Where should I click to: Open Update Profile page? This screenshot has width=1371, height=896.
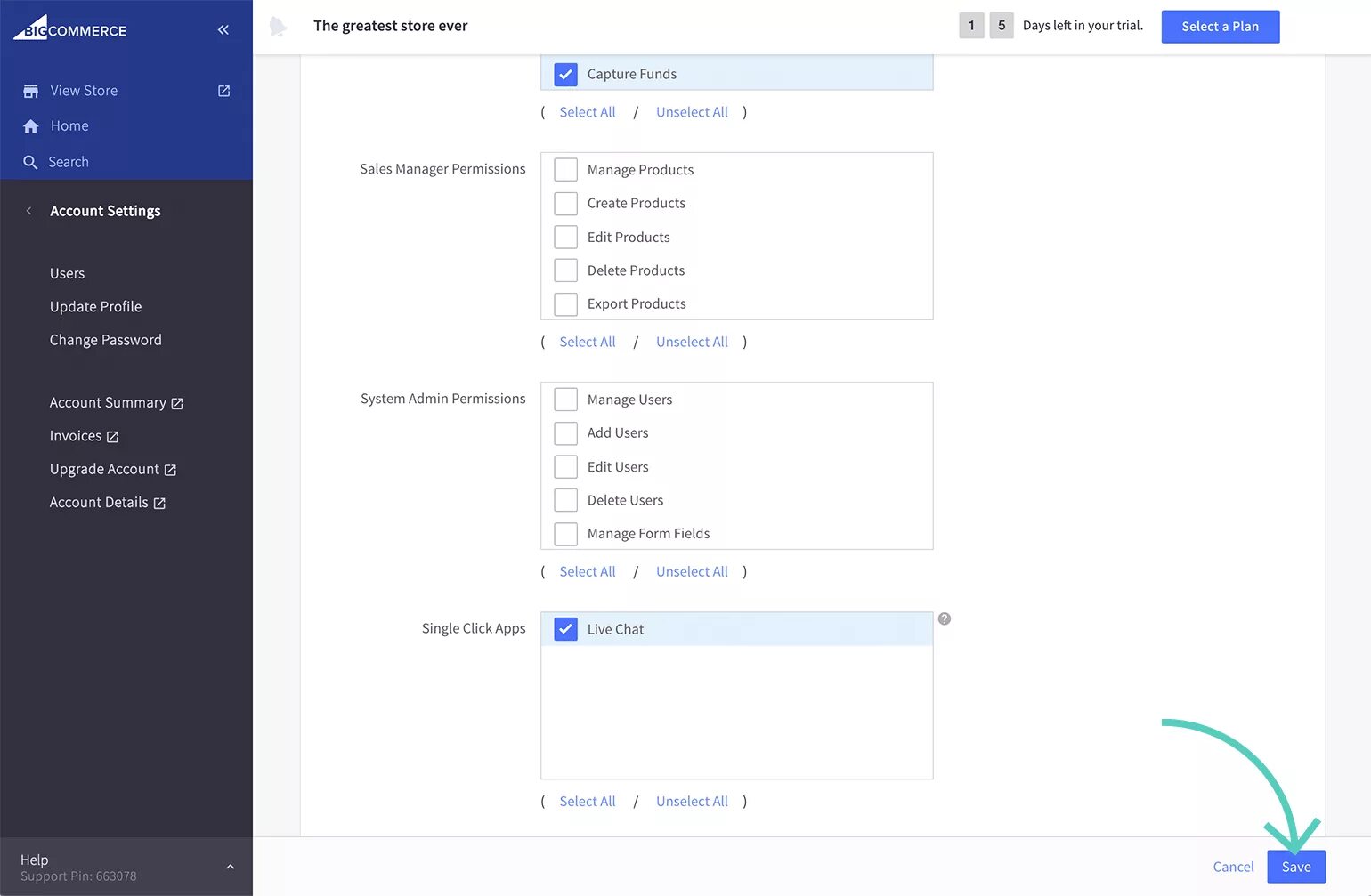coord(95,306)
